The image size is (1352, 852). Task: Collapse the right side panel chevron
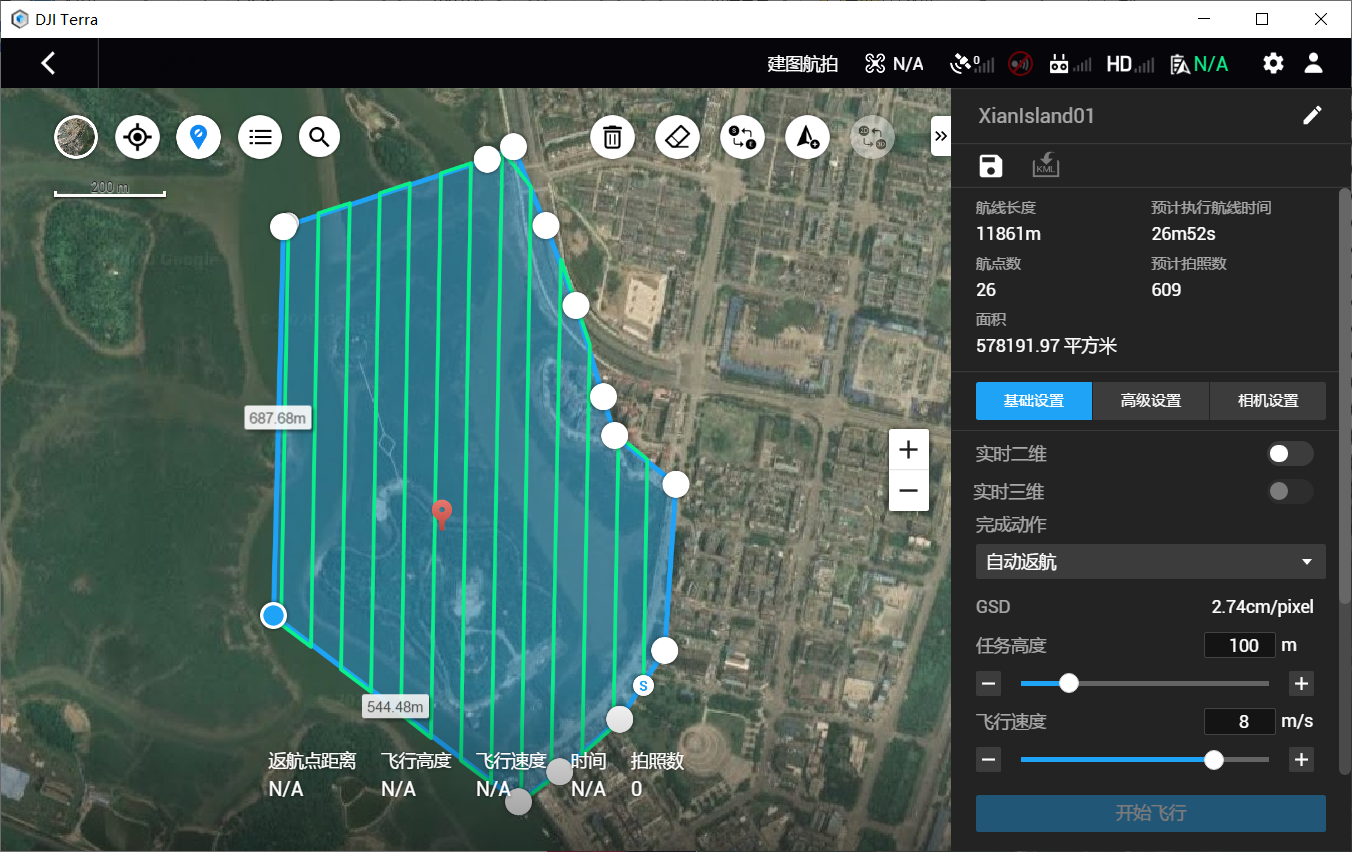940,136
